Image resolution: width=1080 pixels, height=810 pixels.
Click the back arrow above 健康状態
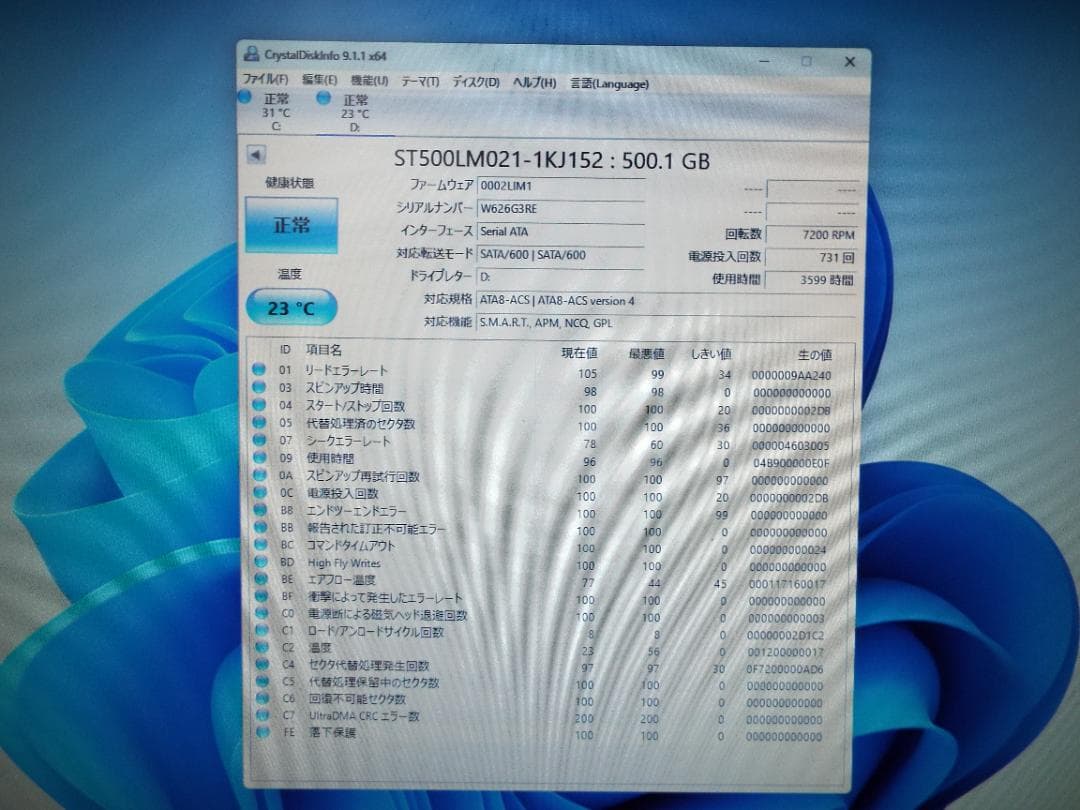click(259, 156)
